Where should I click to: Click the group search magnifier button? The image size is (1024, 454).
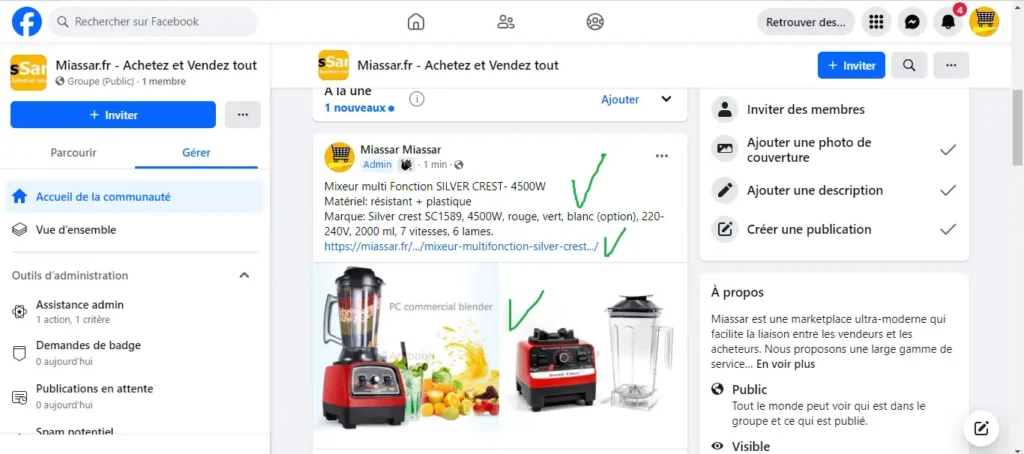[x=909, y=65]
